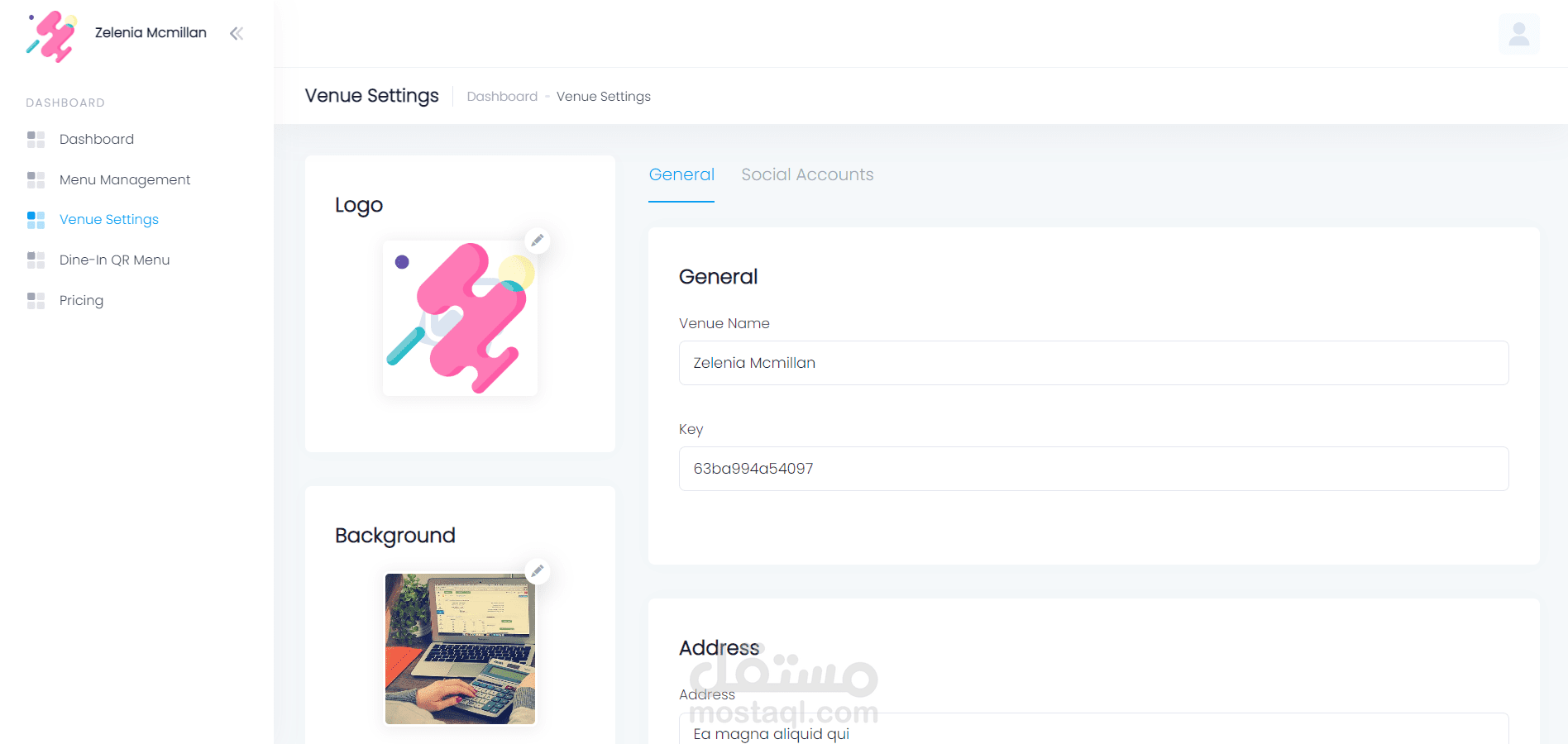Go to Dine-In QR Menu page

tap(115, 260)
